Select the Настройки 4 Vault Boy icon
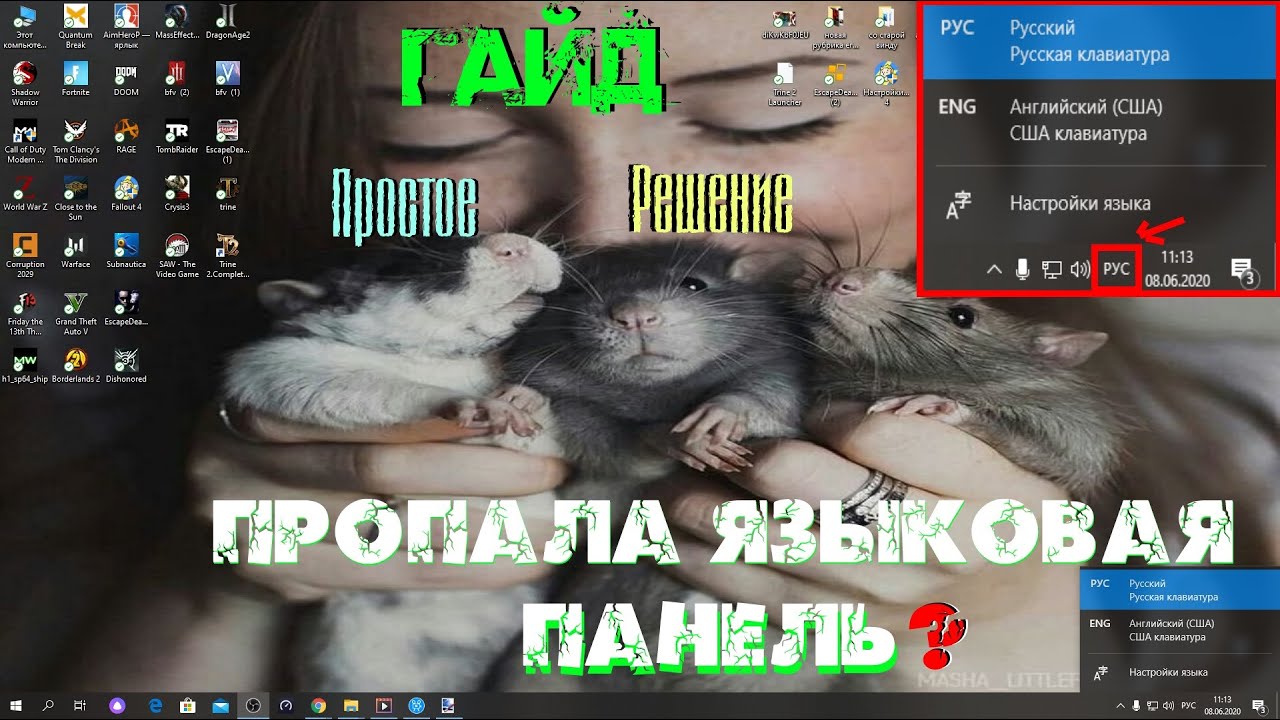 (885, 84)
